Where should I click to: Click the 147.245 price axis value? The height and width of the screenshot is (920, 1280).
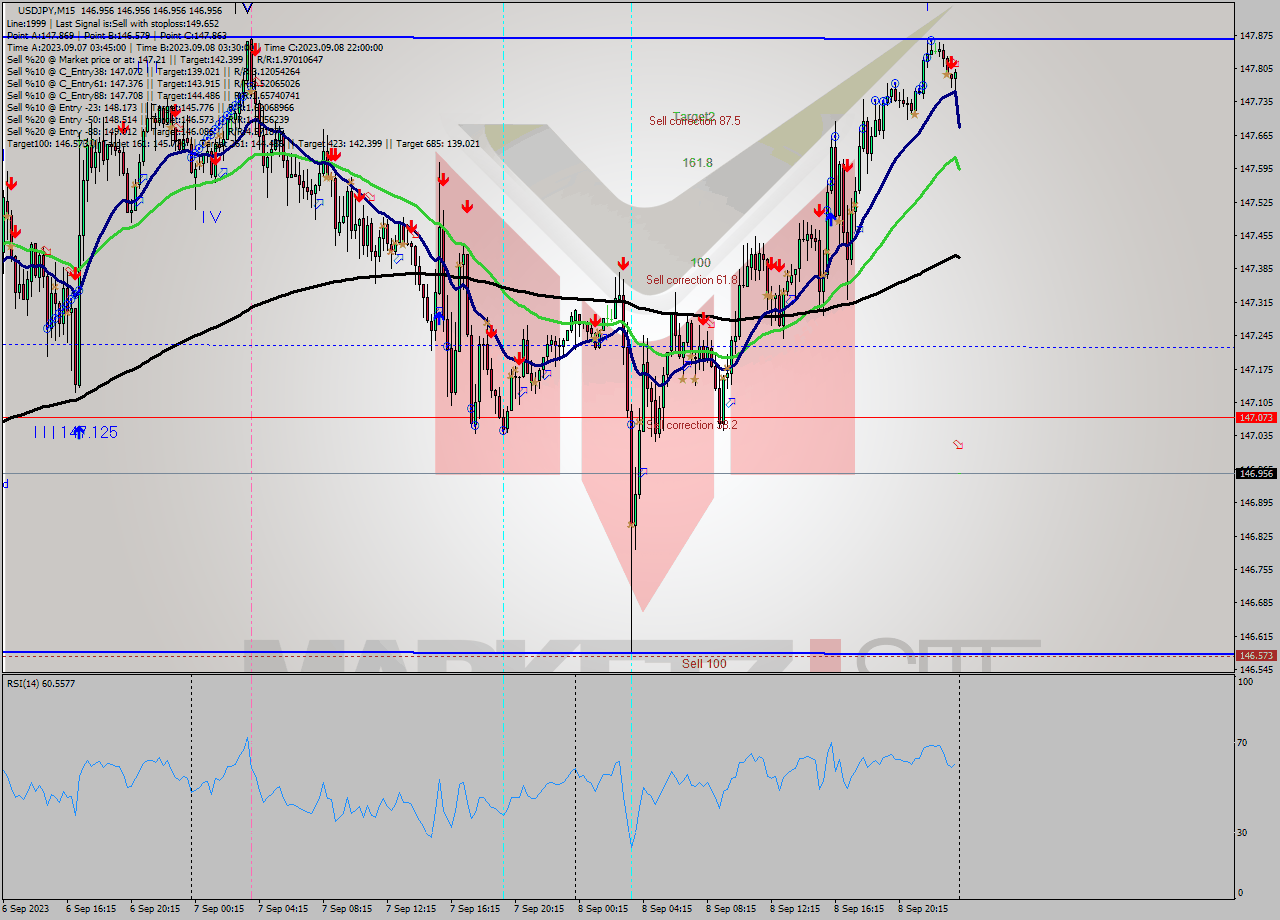pos(1256,336)
